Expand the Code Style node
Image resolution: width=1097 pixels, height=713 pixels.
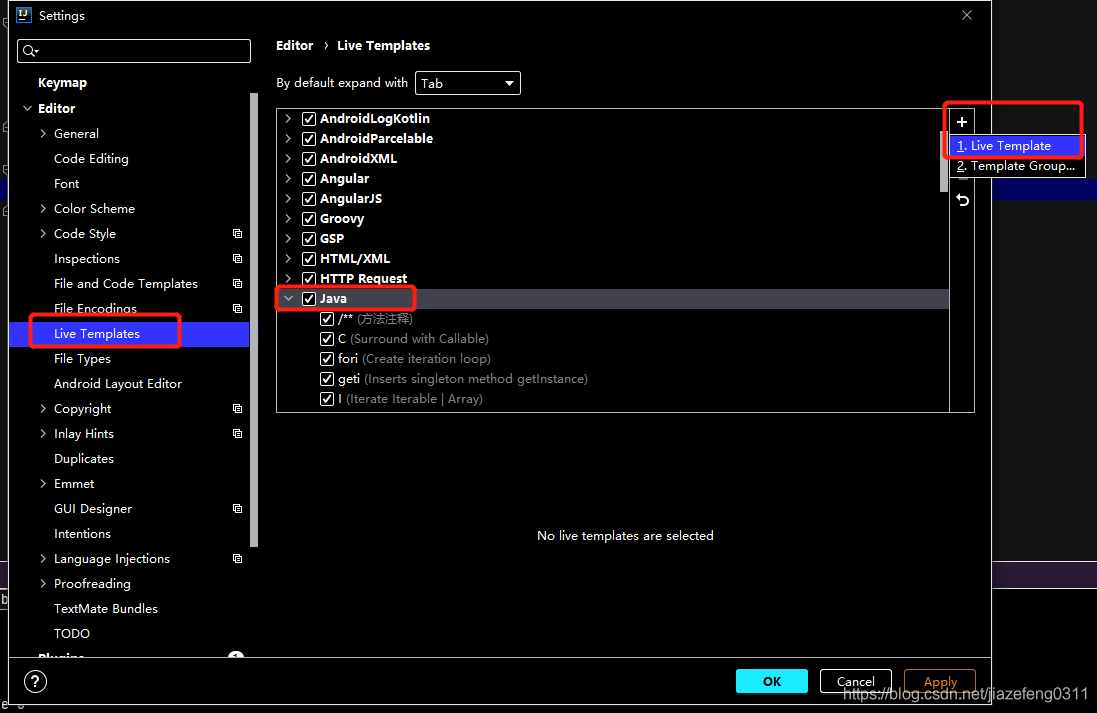[43, 234]
